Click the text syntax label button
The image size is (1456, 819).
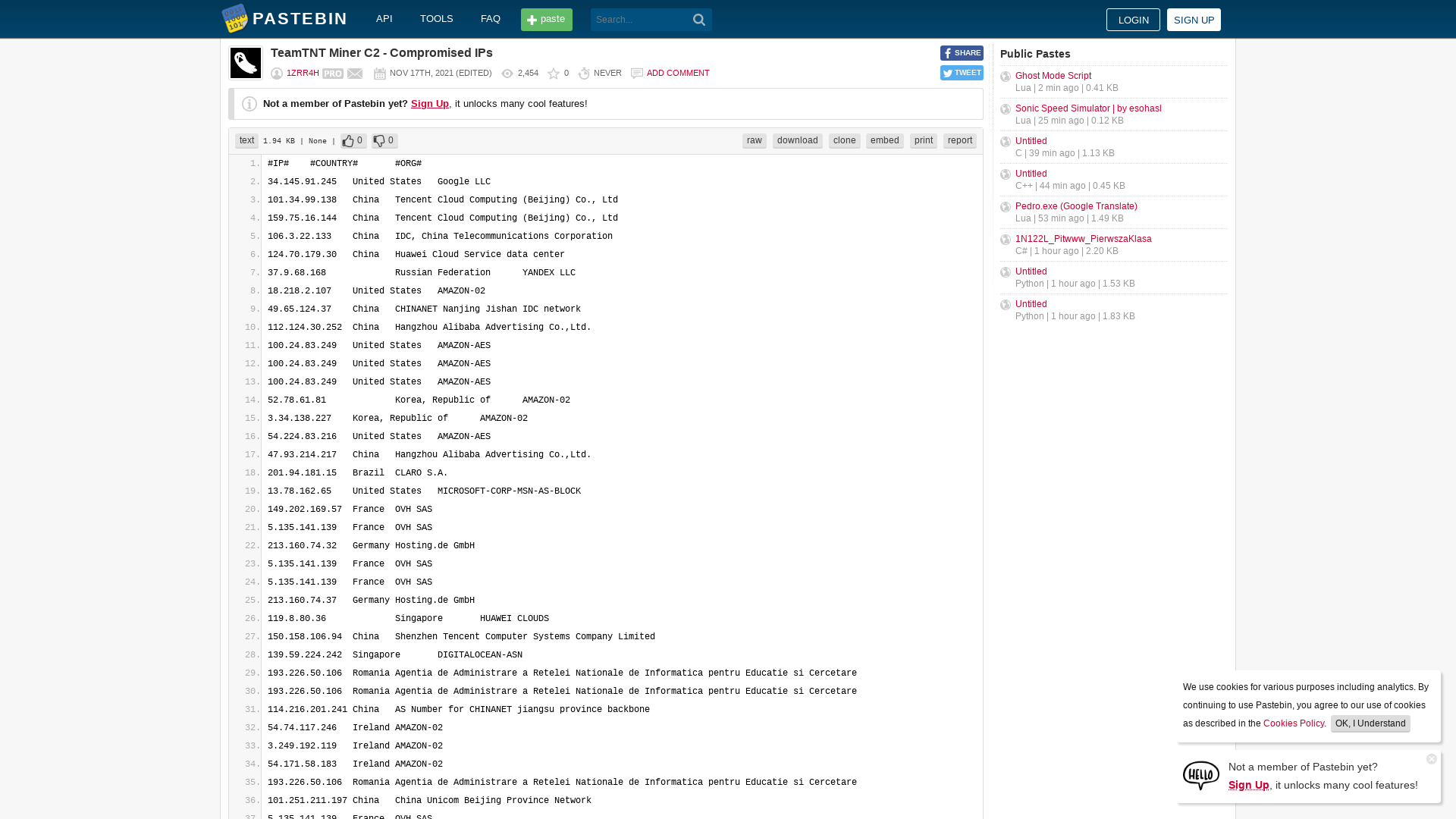pos(246,141)
